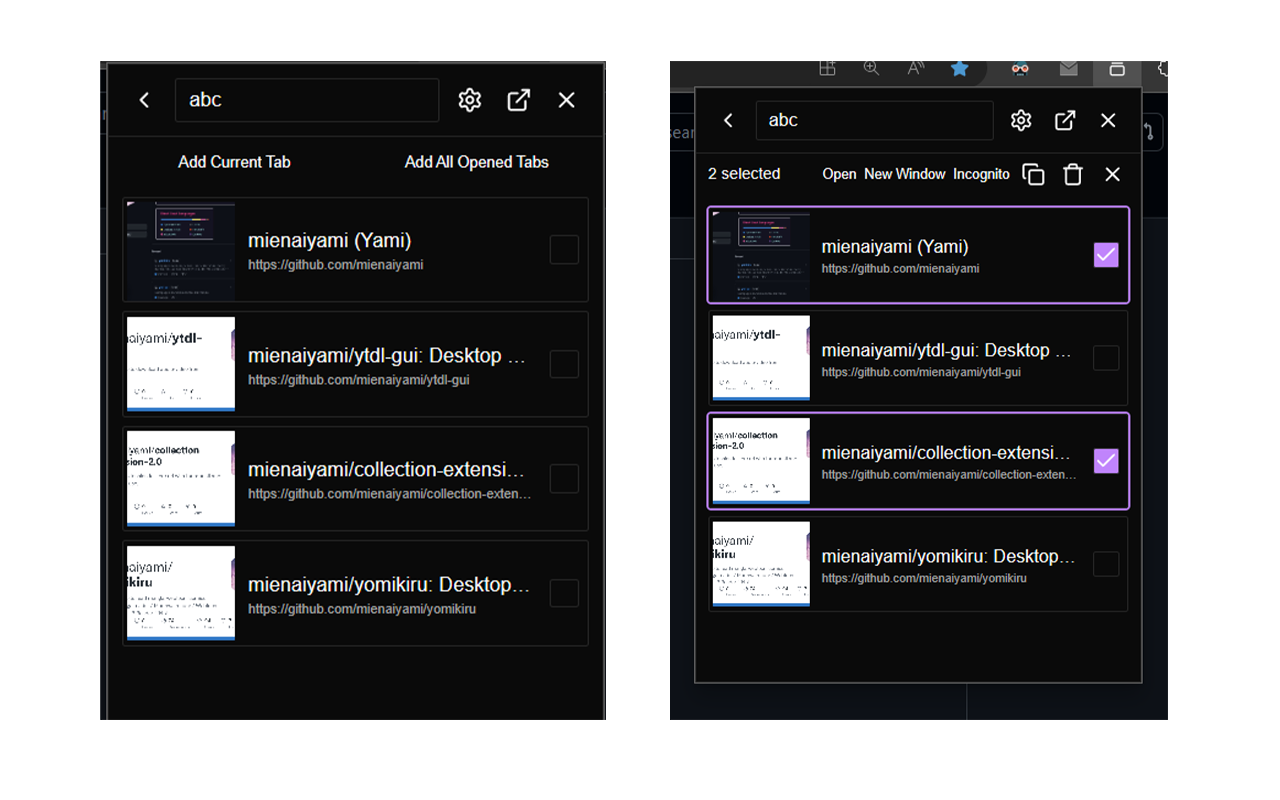Click the ytdl-gui thumbnail in the left popup
The width and height of the screenshot is (1280, 800).
click(x=181, y=364)
